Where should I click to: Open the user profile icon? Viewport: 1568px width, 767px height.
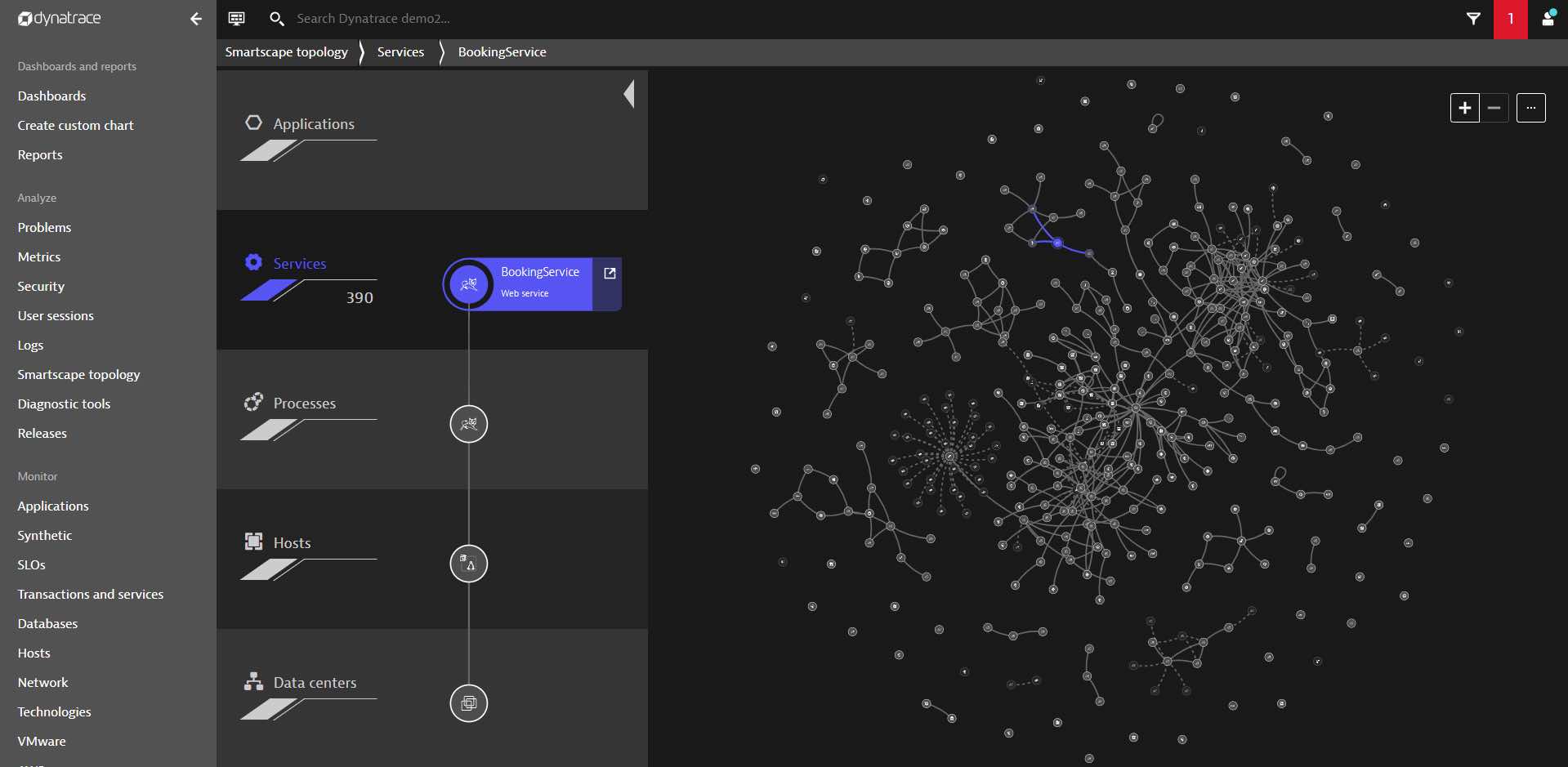[x=1548, y=19]
